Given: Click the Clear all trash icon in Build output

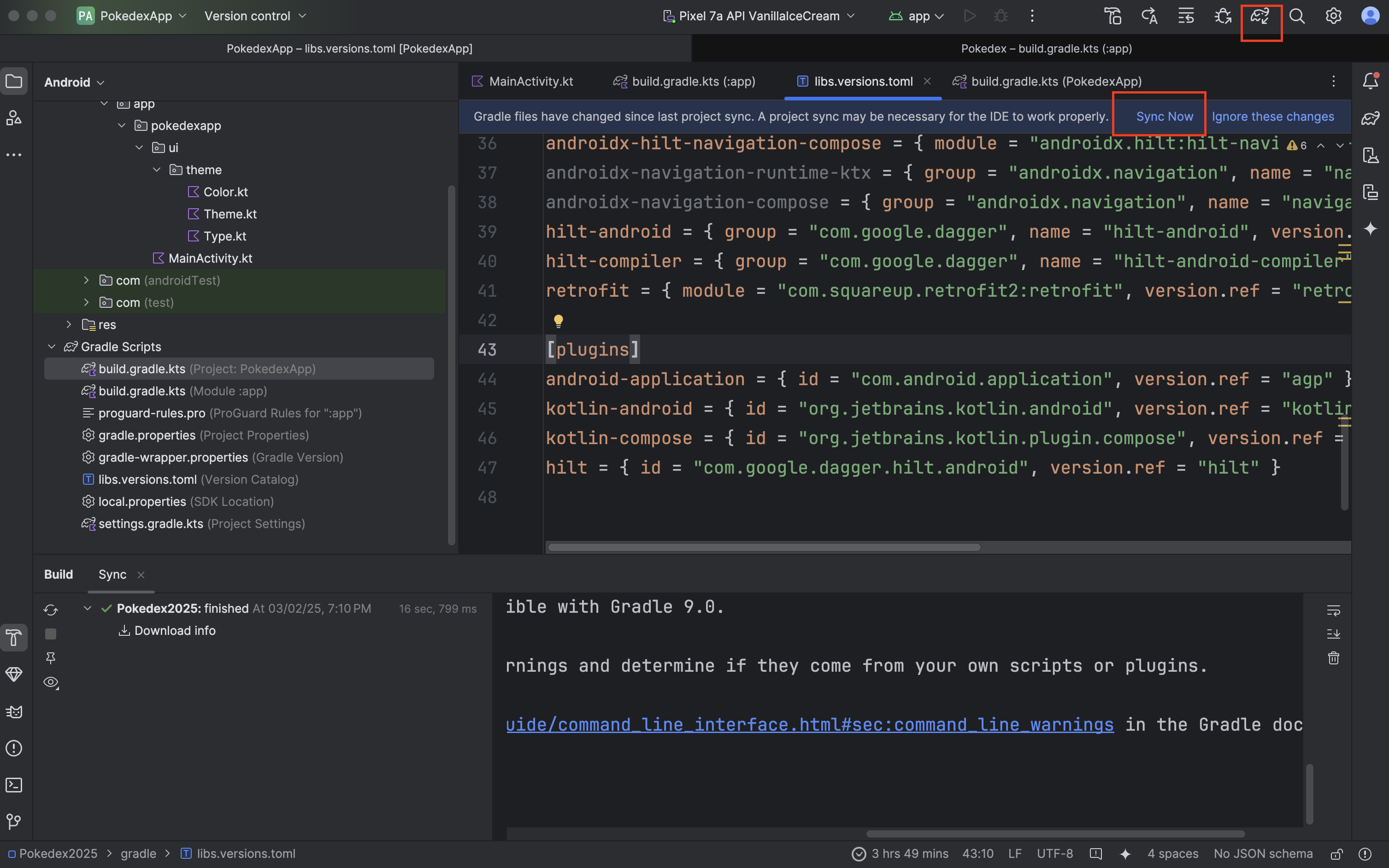Looking at the screenshot, I should 1333,658.
